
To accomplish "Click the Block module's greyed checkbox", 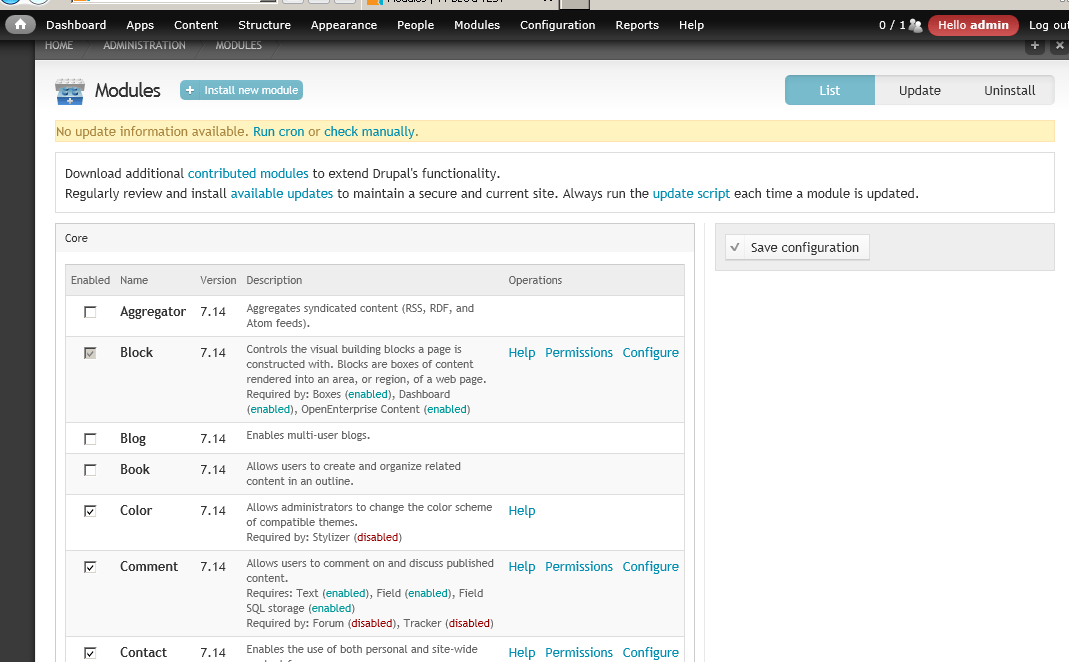I will [90, 352].
